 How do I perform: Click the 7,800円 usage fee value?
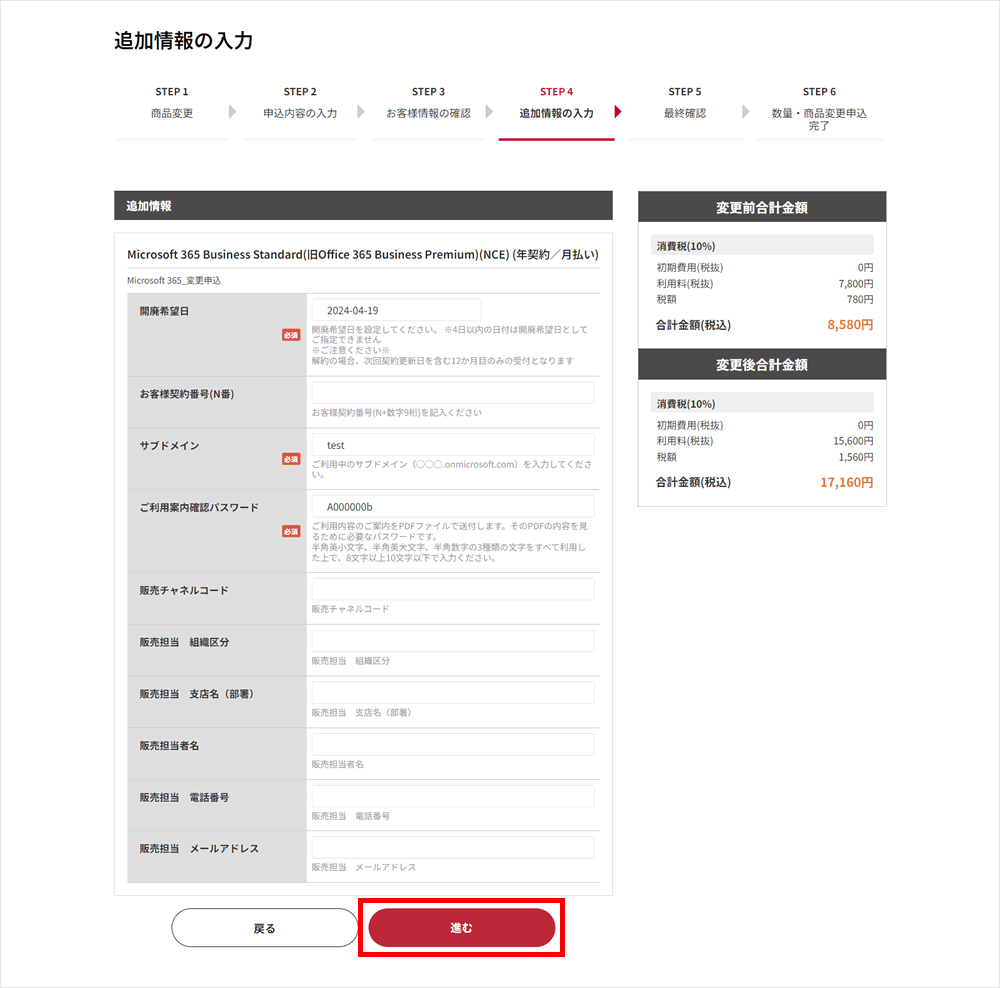(x=856, y=283)
